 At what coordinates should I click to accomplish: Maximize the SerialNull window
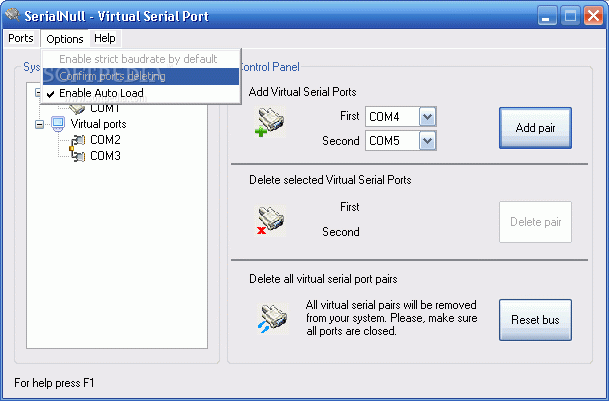tap(570, 16)
